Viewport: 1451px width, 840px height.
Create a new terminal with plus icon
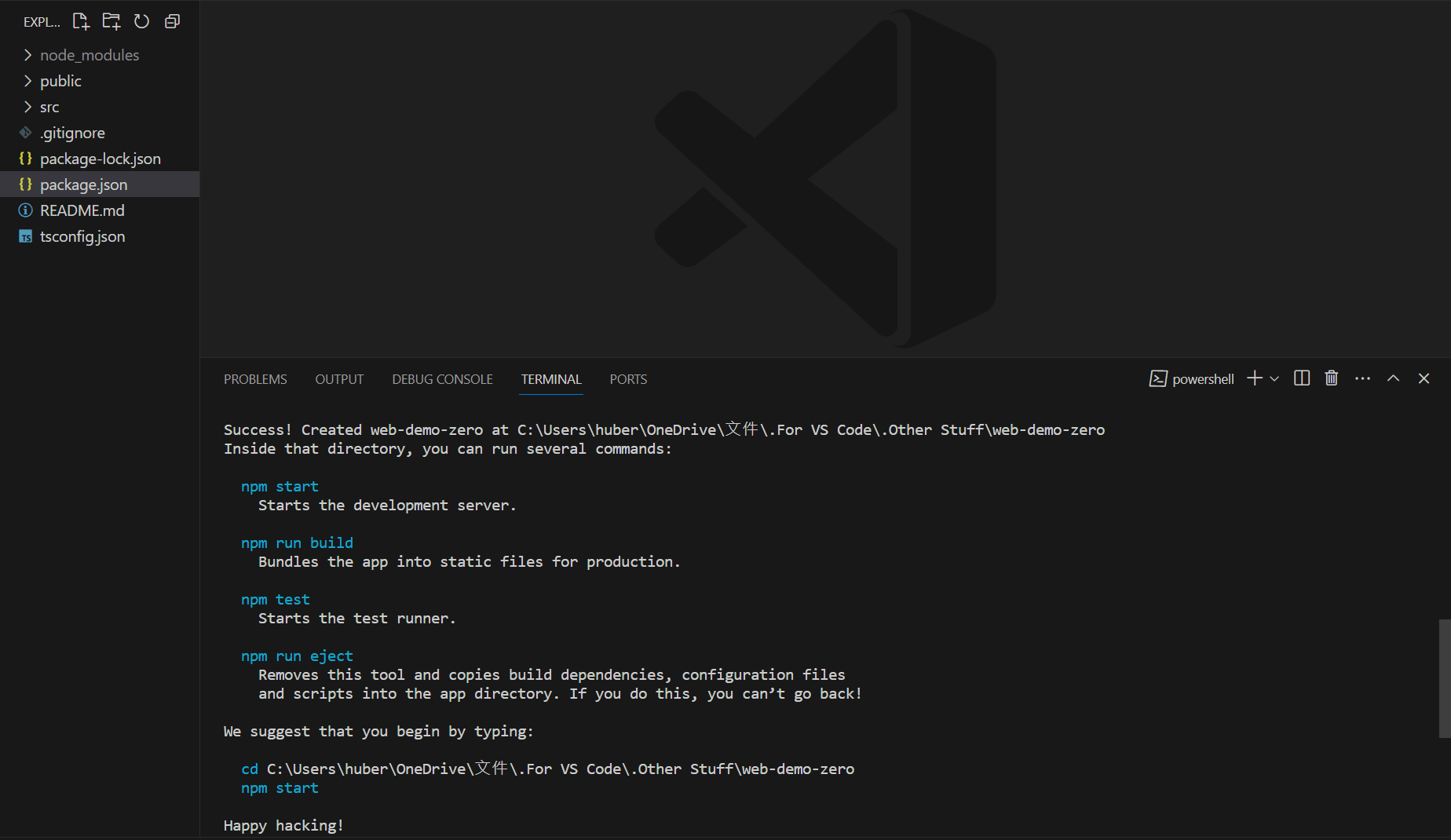point(1255,378)
